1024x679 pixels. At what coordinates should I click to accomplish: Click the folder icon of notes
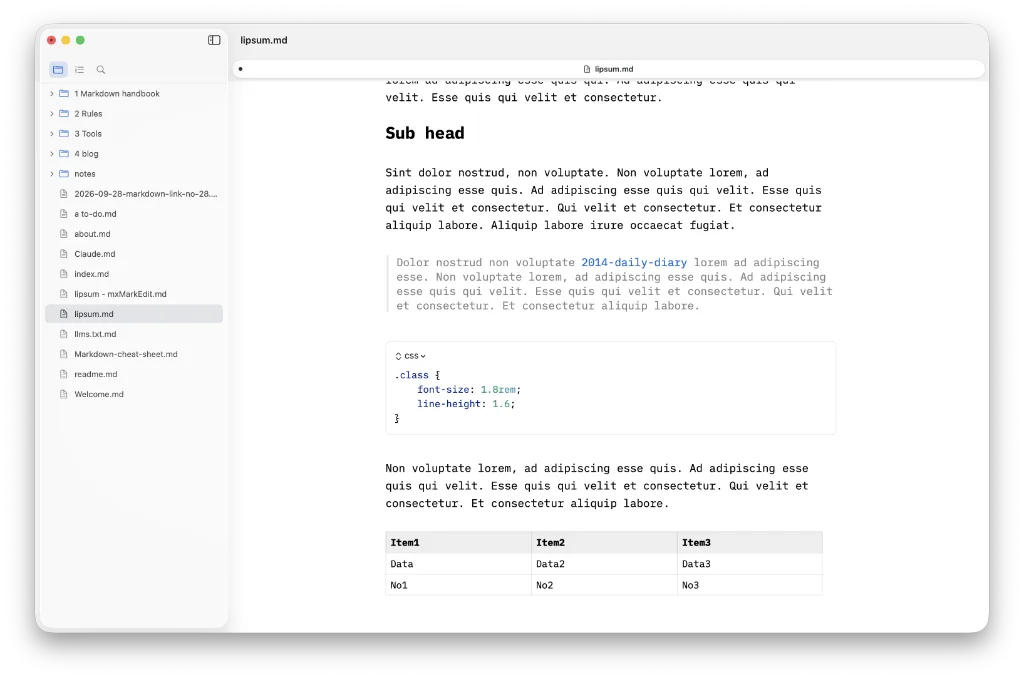[64, 174]
